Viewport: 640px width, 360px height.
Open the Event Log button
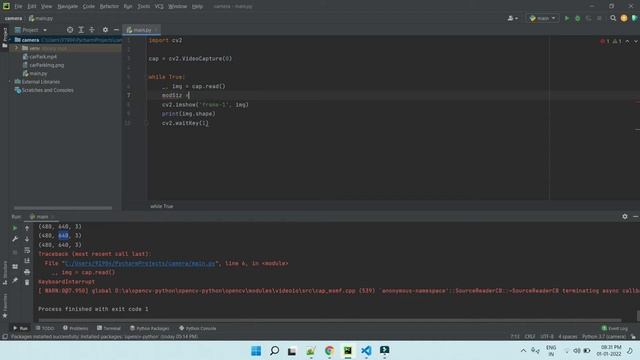[615, 328]
